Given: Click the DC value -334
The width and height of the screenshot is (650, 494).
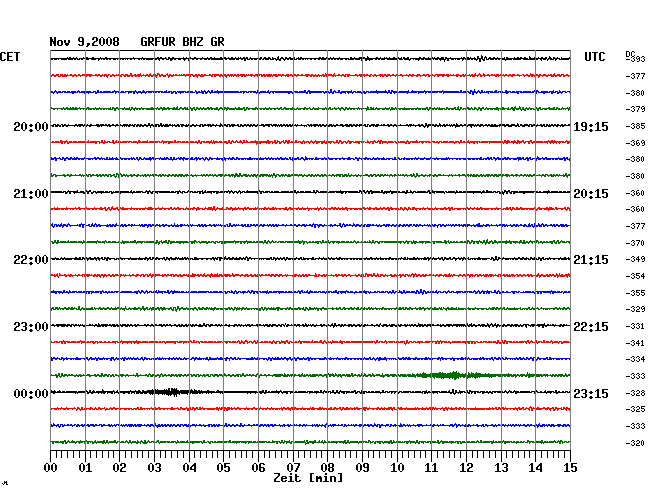Looking at the screenshot, I should point(635,359).
